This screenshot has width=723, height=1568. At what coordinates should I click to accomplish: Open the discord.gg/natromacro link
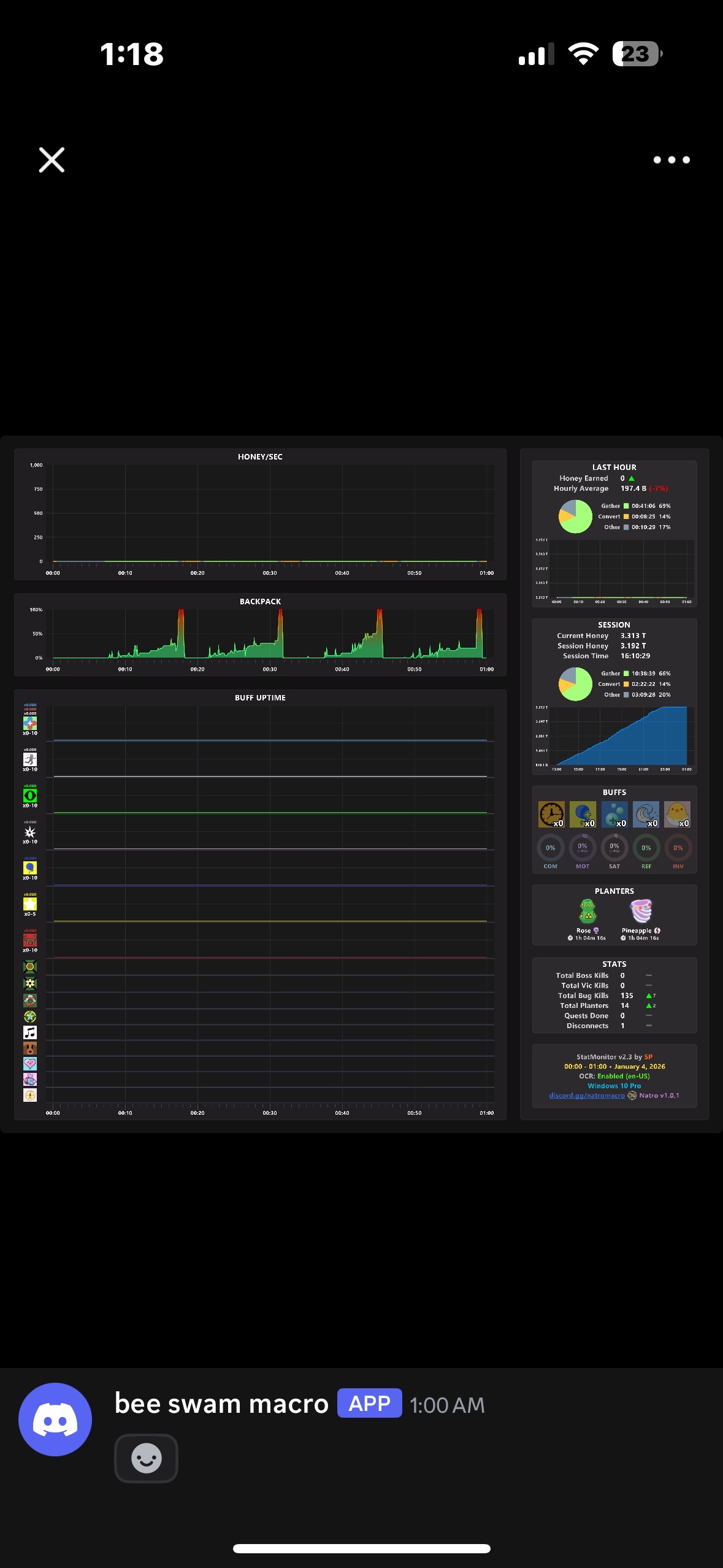[587, 1096]
